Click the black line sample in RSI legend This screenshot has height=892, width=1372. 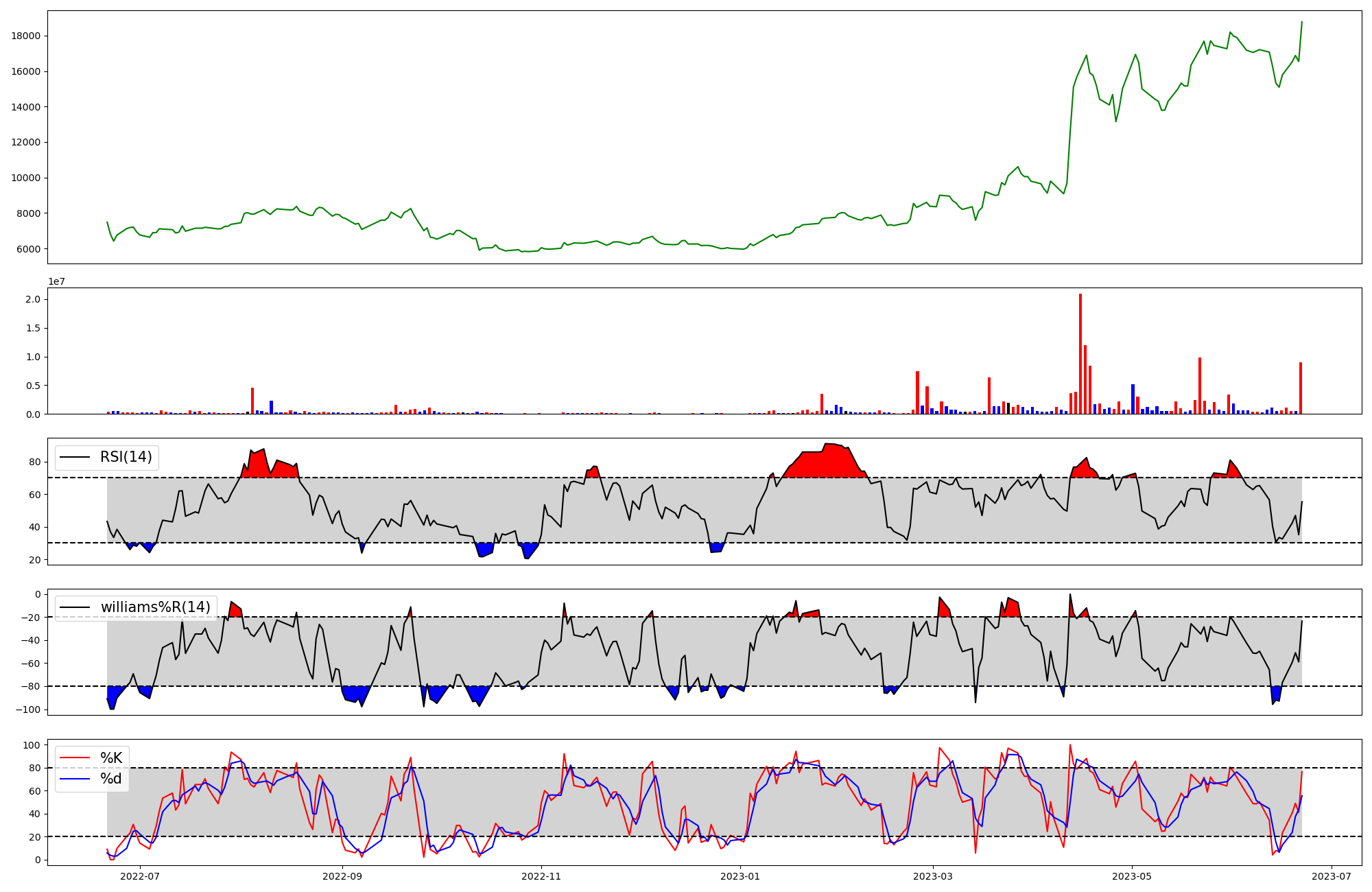[x=74, y=457]
